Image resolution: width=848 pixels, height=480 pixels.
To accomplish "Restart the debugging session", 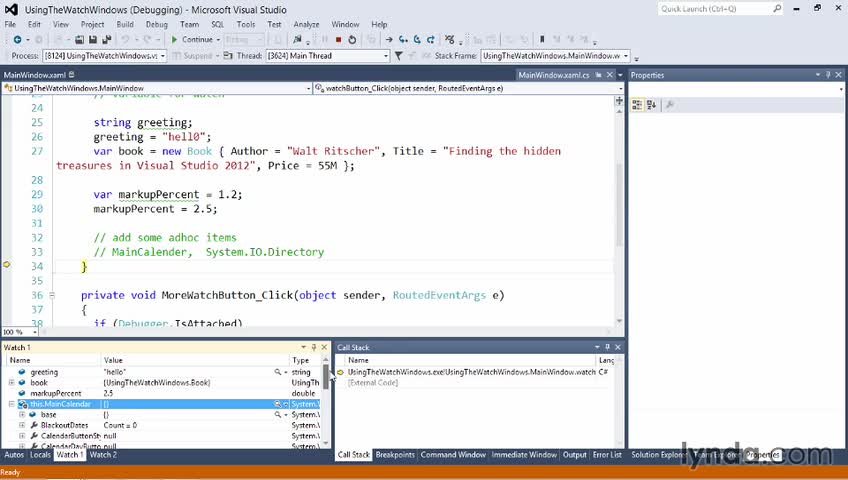I will pos(352,39).
